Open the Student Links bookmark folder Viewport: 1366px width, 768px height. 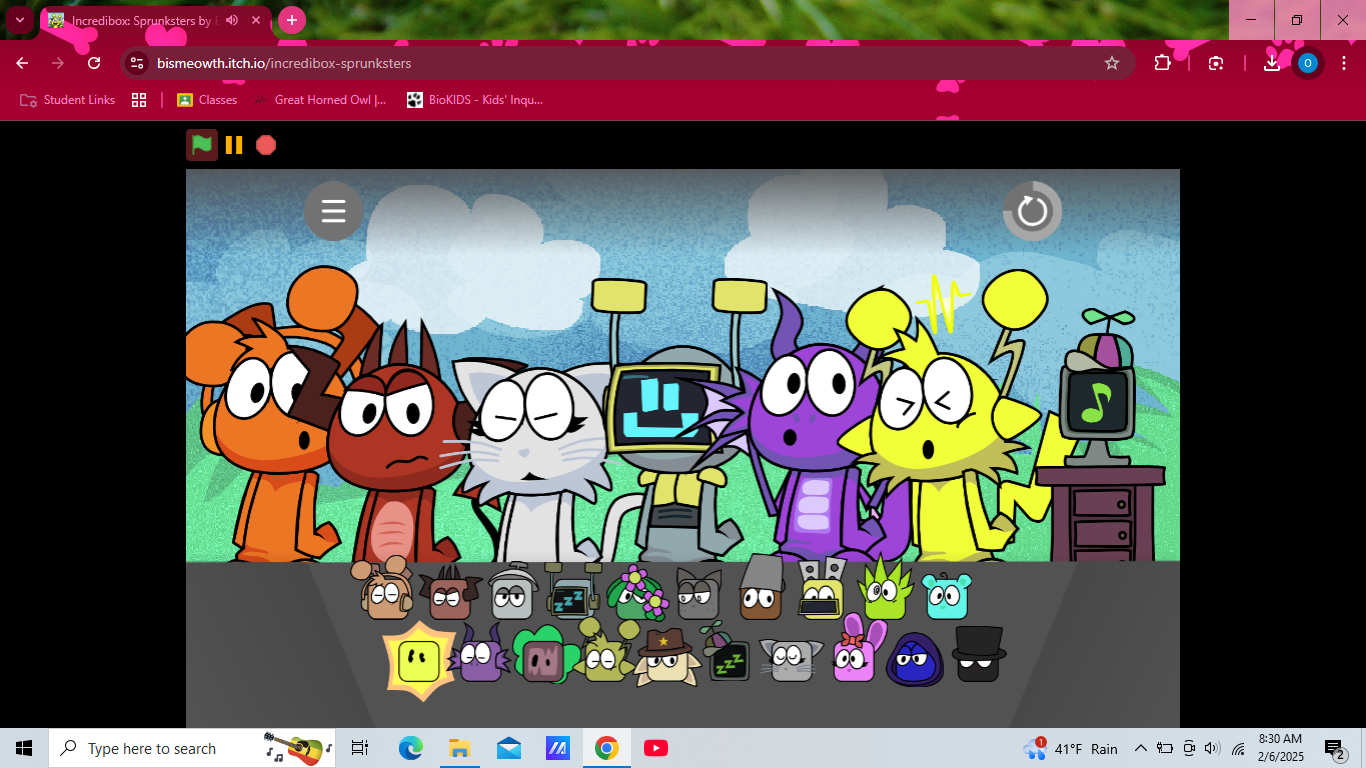(67, 100)
